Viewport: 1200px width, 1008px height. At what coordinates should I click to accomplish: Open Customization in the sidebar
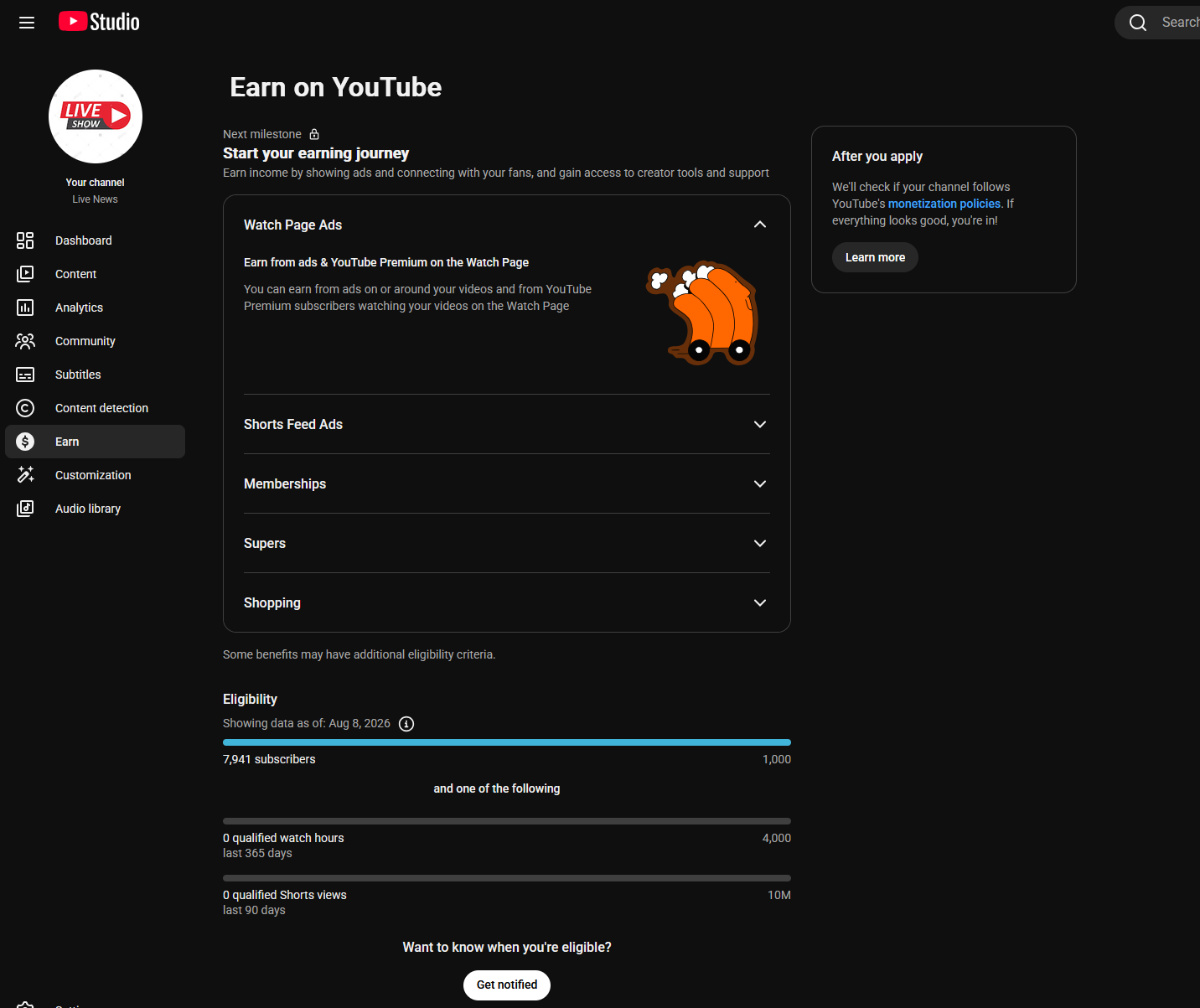(96, 475)
